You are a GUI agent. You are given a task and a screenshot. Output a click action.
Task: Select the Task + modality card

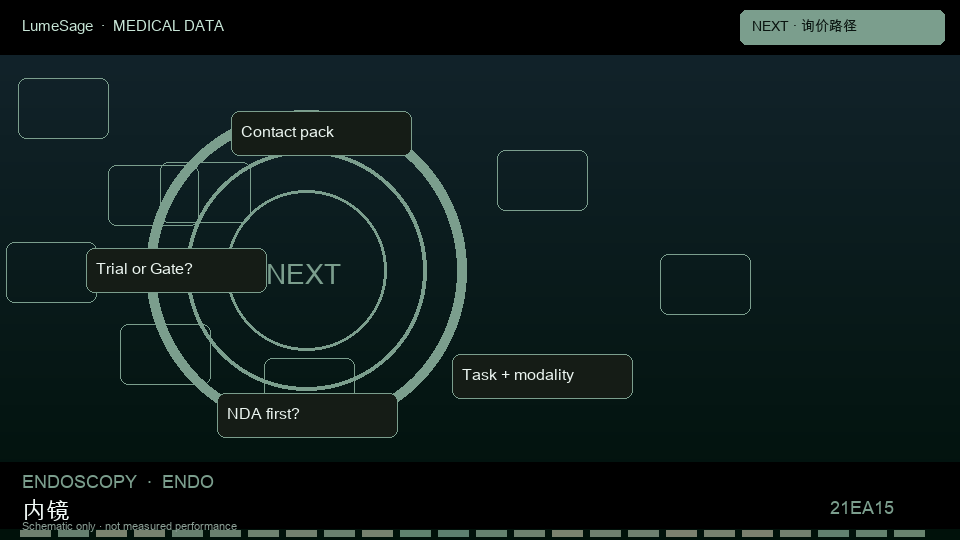[x=542, y=376]
